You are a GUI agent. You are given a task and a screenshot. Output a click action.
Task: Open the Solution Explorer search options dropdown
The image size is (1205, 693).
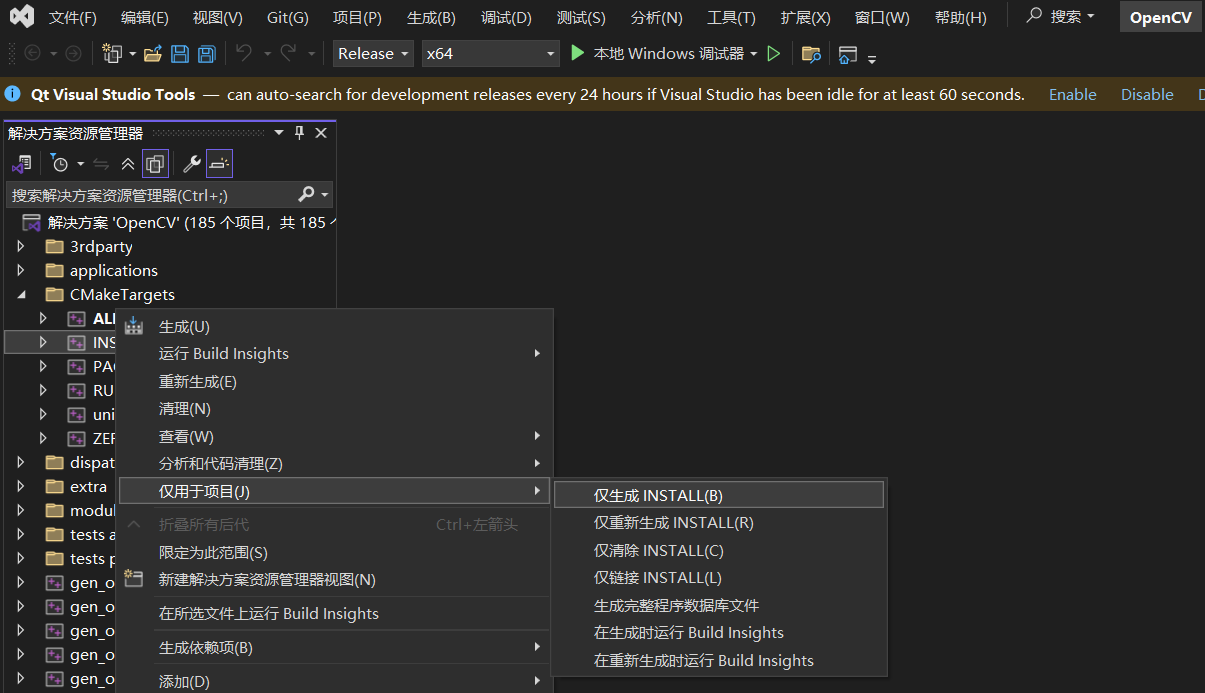(x=324, y=195)
